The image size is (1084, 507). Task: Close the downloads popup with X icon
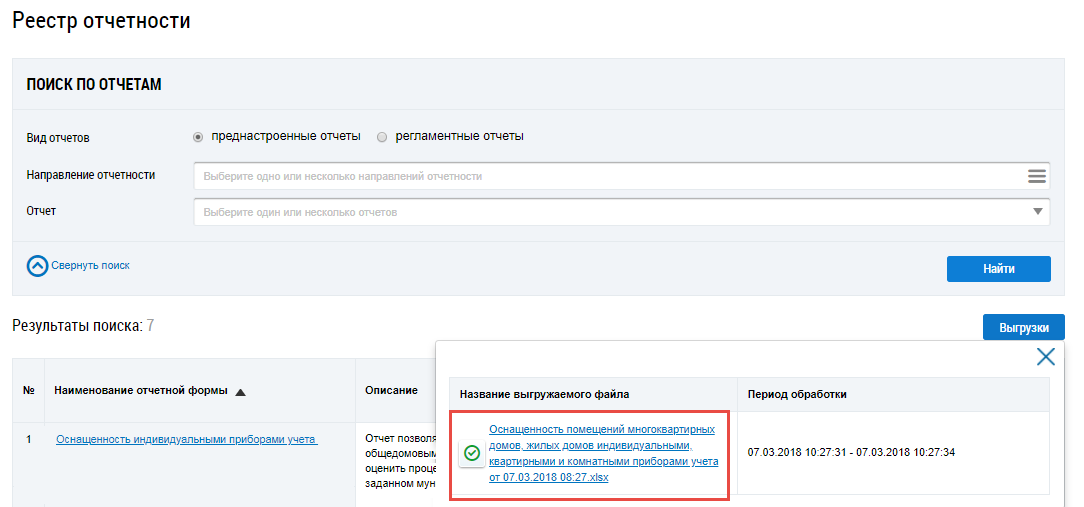(1045, 357)
